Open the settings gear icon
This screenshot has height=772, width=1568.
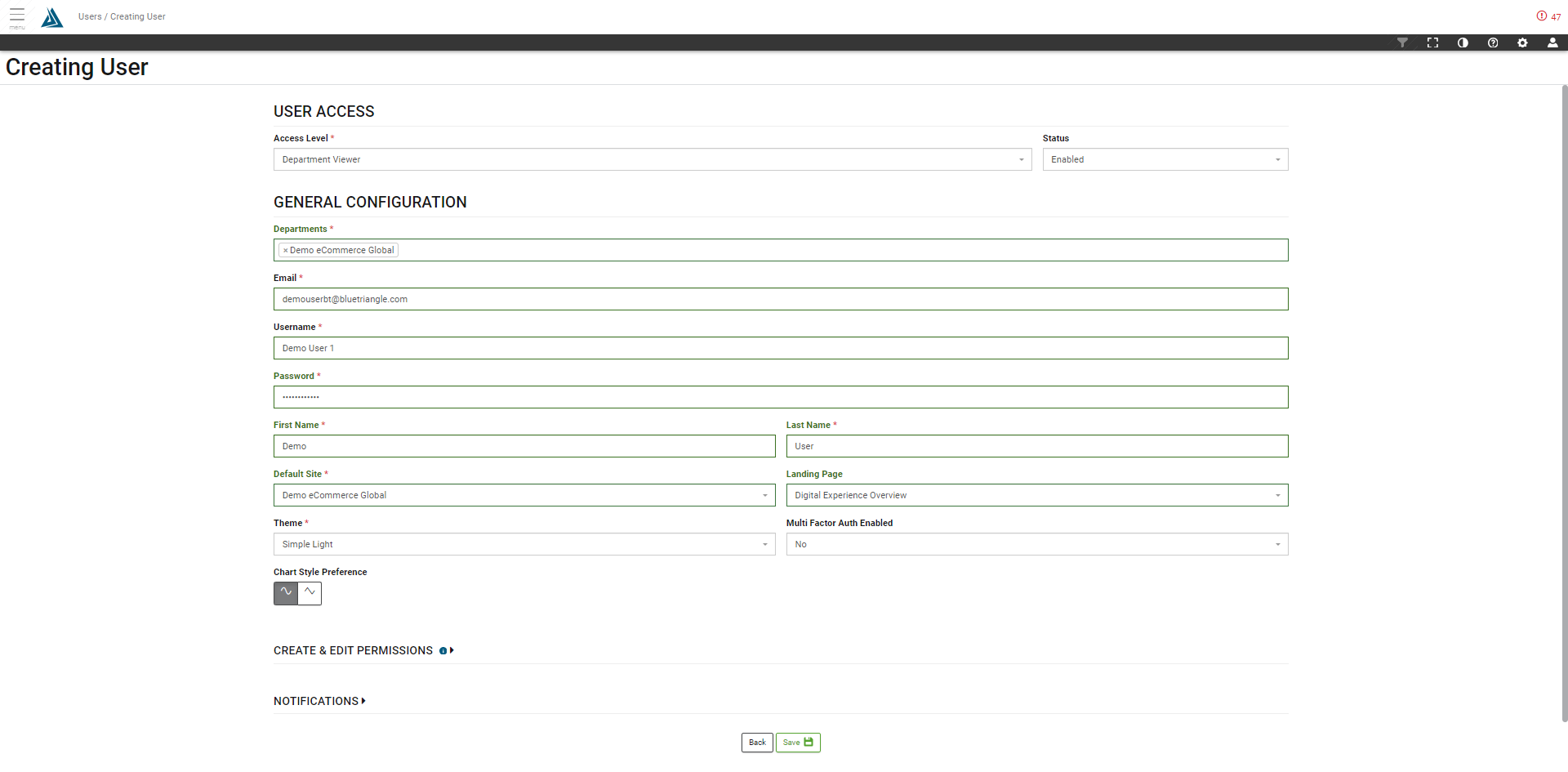[x=1523, y=42]
